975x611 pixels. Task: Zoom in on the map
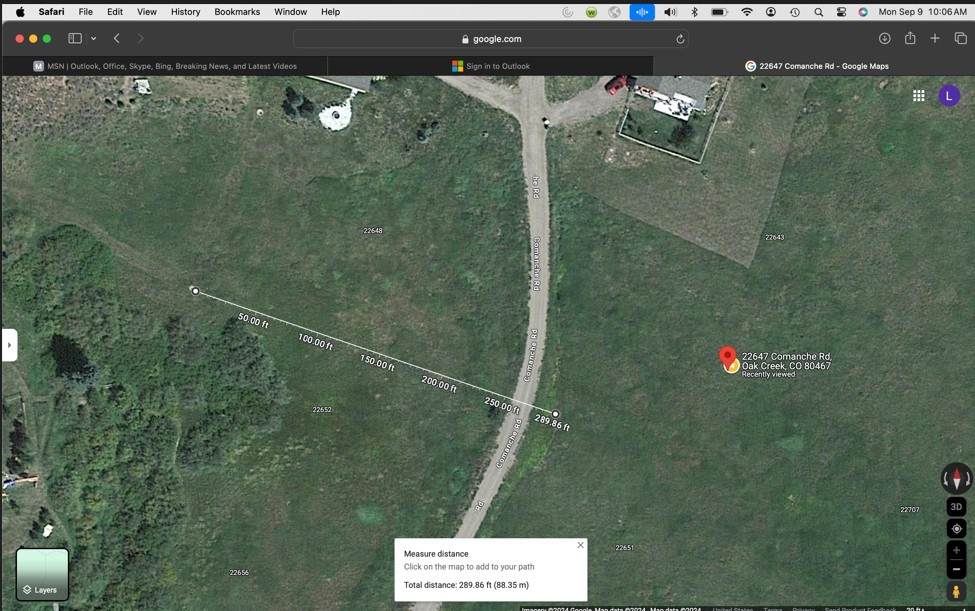pyautogui.click(x=956, y=550)
